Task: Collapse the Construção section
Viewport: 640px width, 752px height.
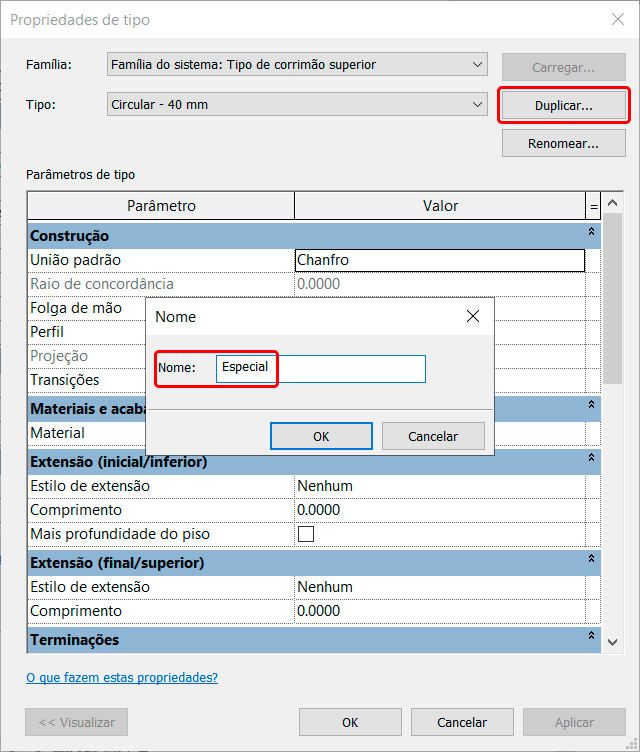Action: pyautogui.click(x=591, y=232)
